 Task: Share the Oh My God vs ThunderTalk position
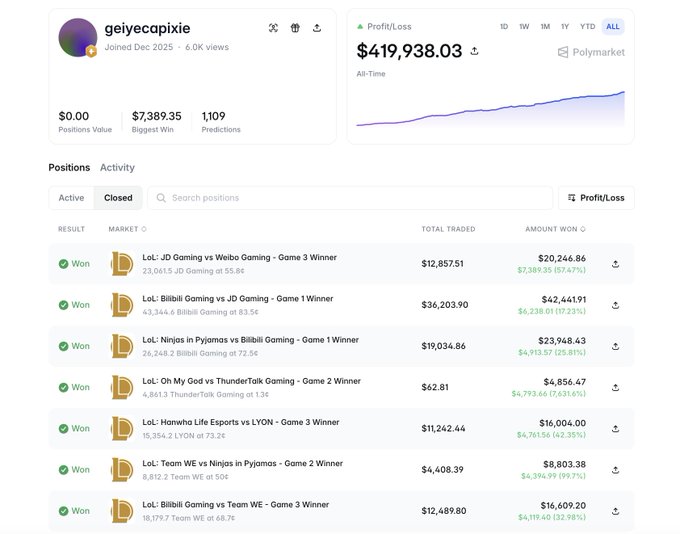tap(615, 387)
